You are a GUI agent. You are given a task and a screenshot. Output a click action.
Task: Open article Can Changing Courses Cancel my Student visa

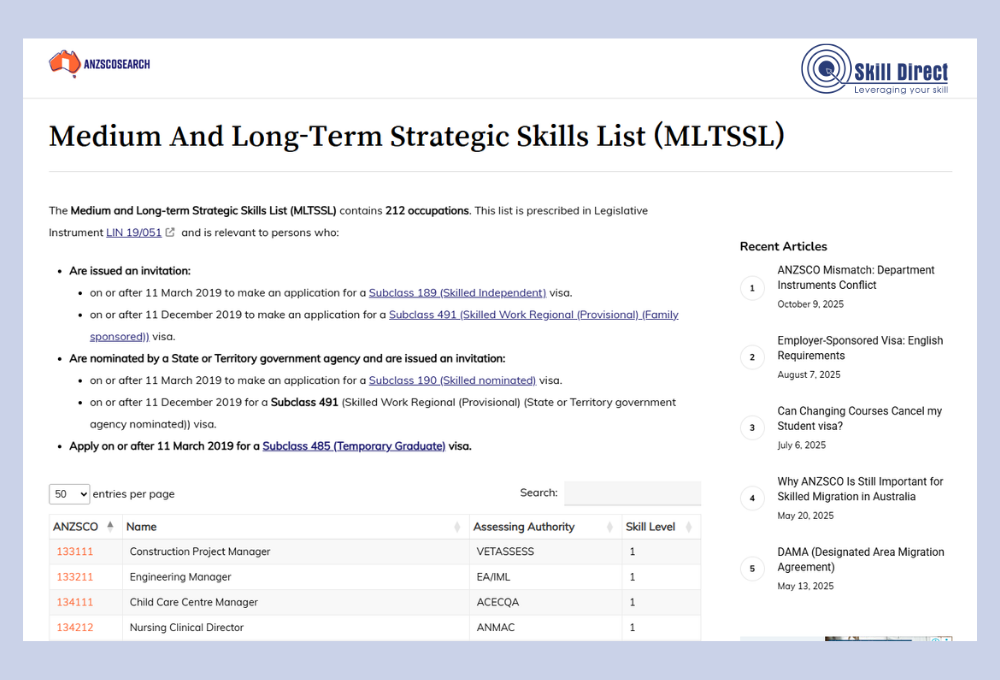pyautogui.click(x=859, y=418)
